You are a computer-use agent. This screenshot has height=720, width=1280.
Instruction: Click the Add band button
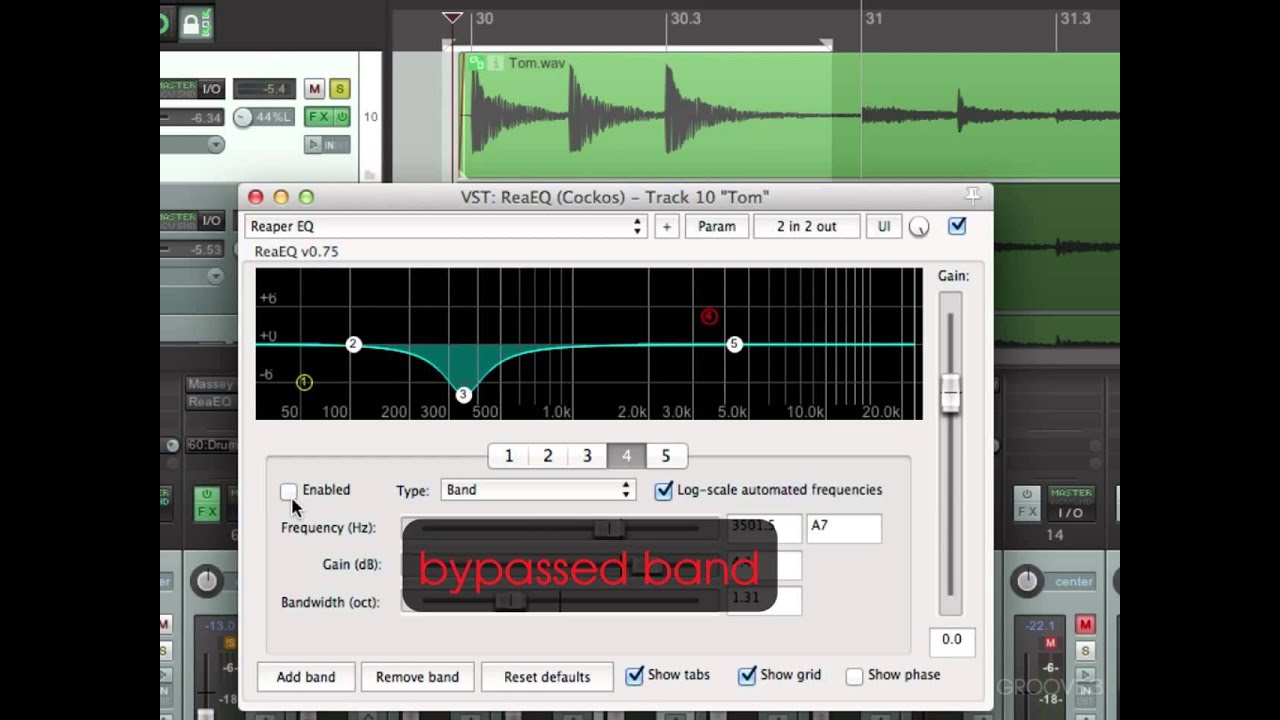click(306, 677)
